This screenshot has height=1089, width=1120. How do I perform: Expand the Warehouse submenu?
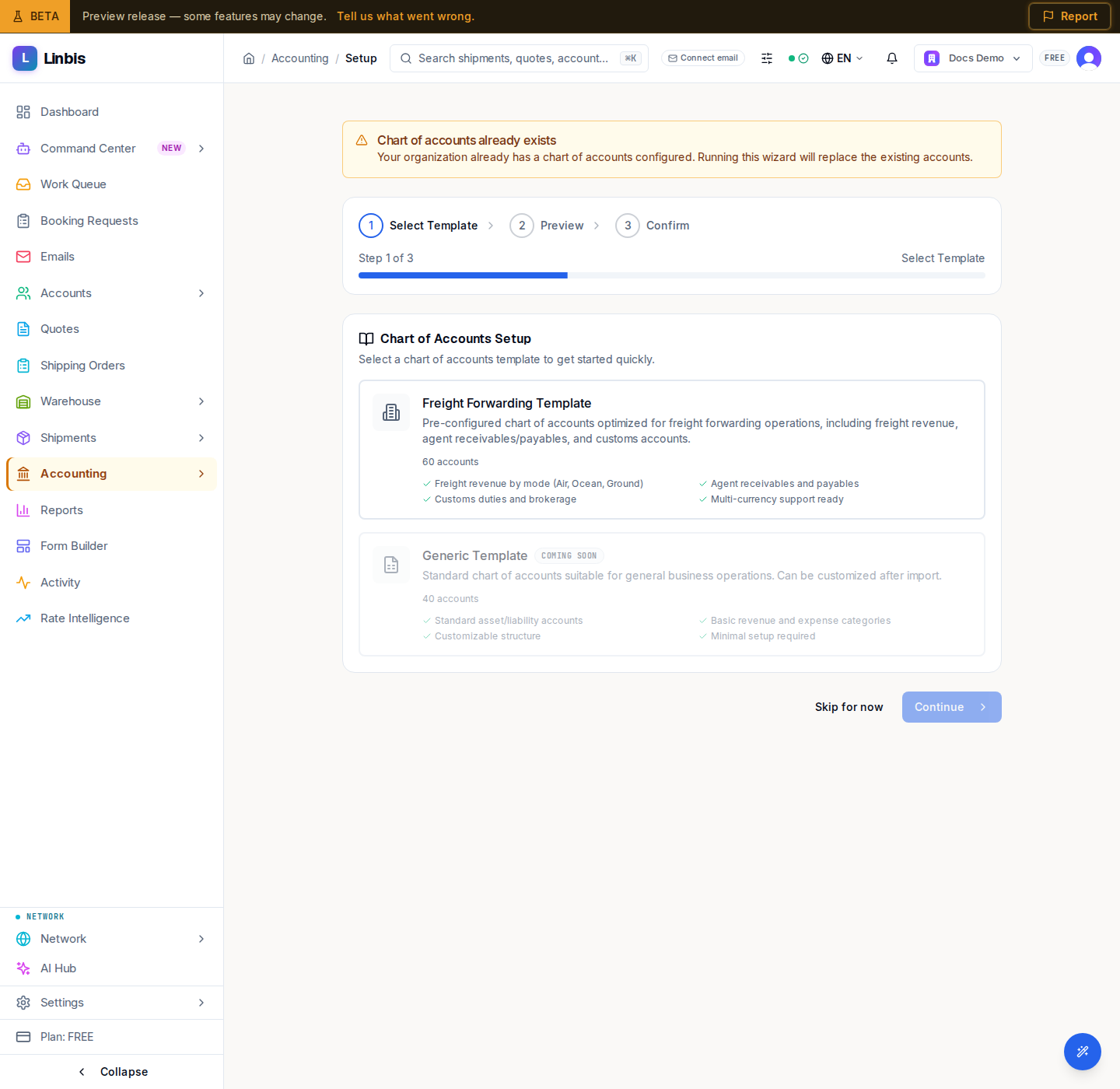(x=201, y=401)
